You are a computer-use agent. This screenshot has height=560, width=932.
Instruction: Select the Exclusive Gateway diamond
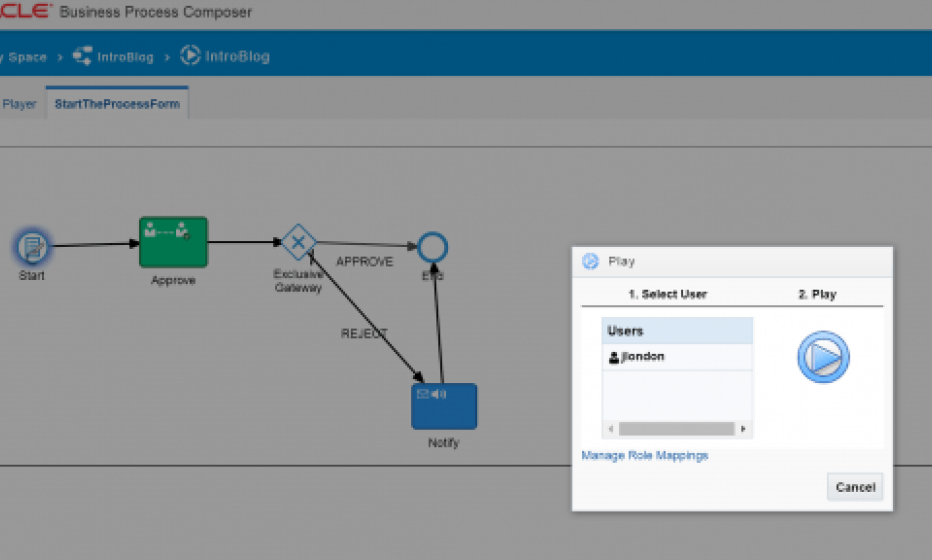(298, 242)
